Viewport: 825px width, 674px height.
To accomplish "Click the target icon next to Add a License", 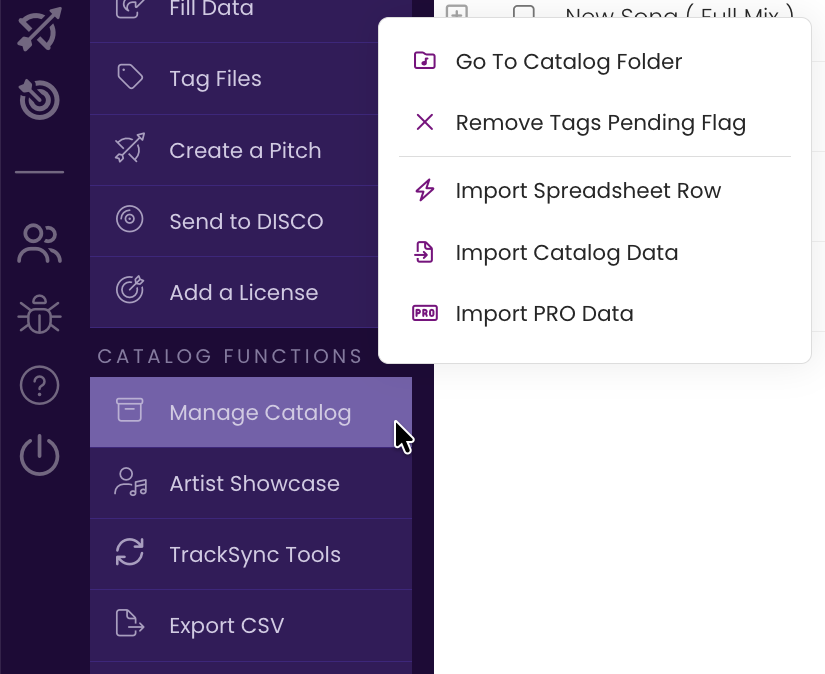I will 130,289.
